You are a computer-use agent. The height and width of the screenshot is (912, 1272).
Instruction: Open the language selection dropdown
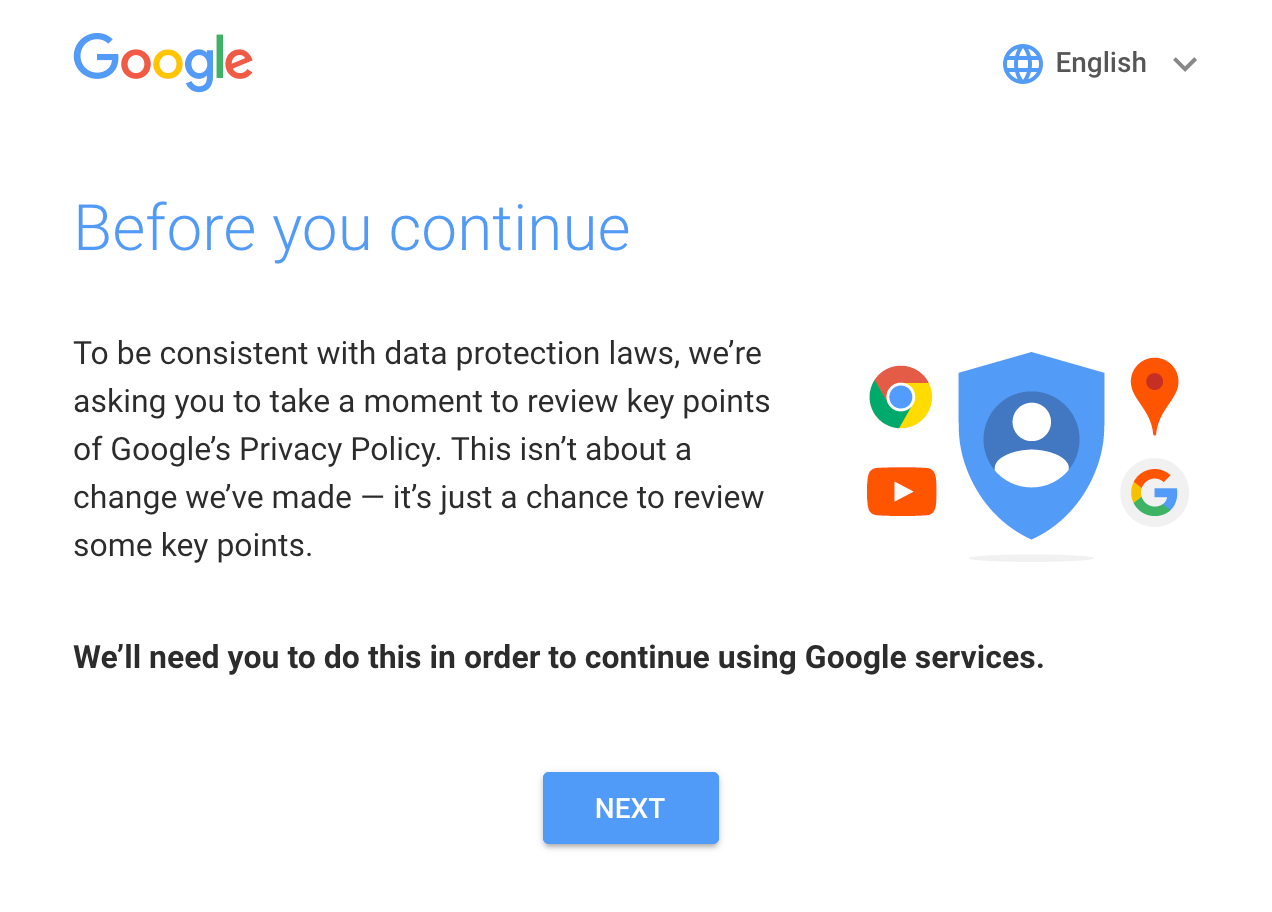[x=1100, y=63]
